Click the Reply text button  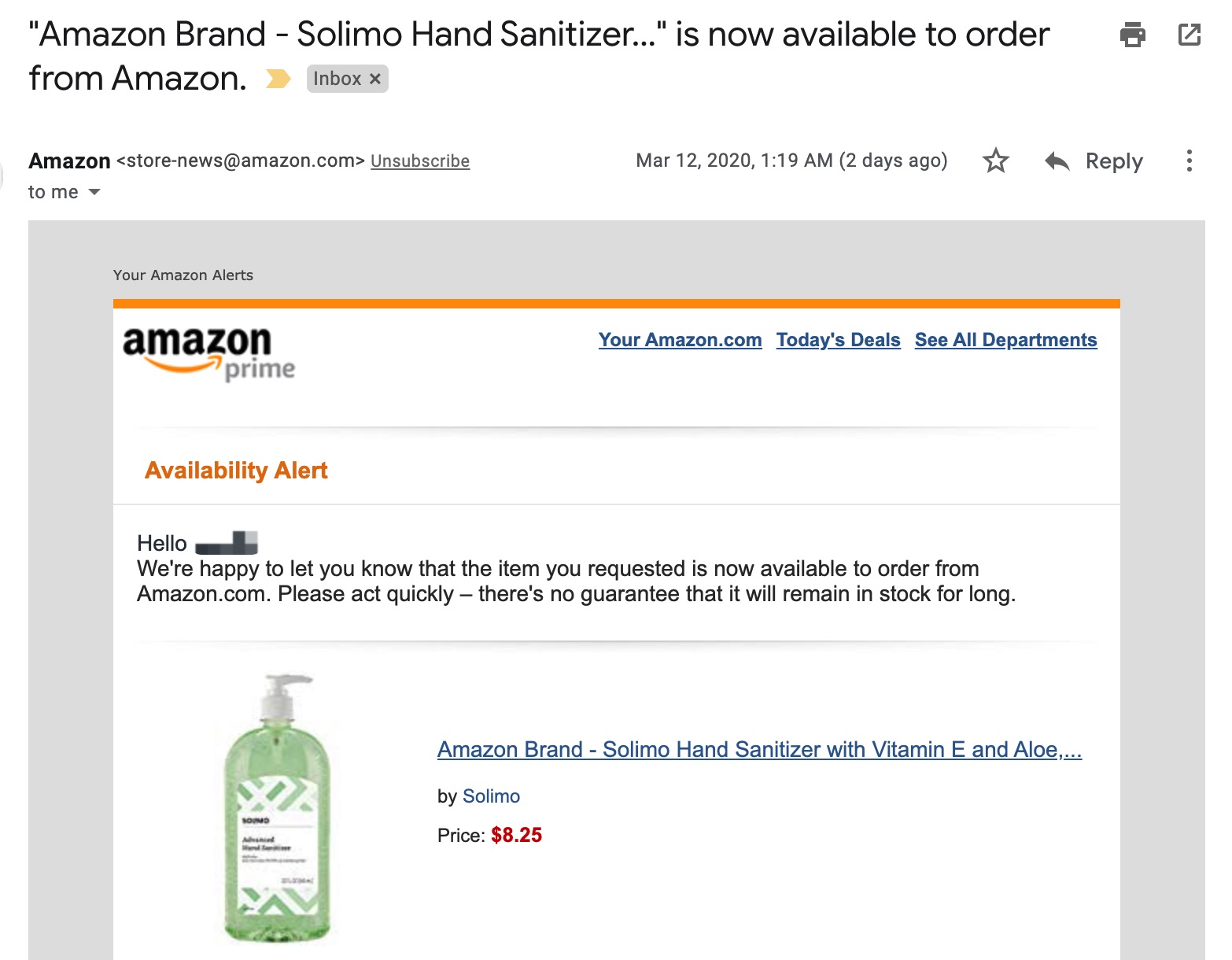point(1113,161)
